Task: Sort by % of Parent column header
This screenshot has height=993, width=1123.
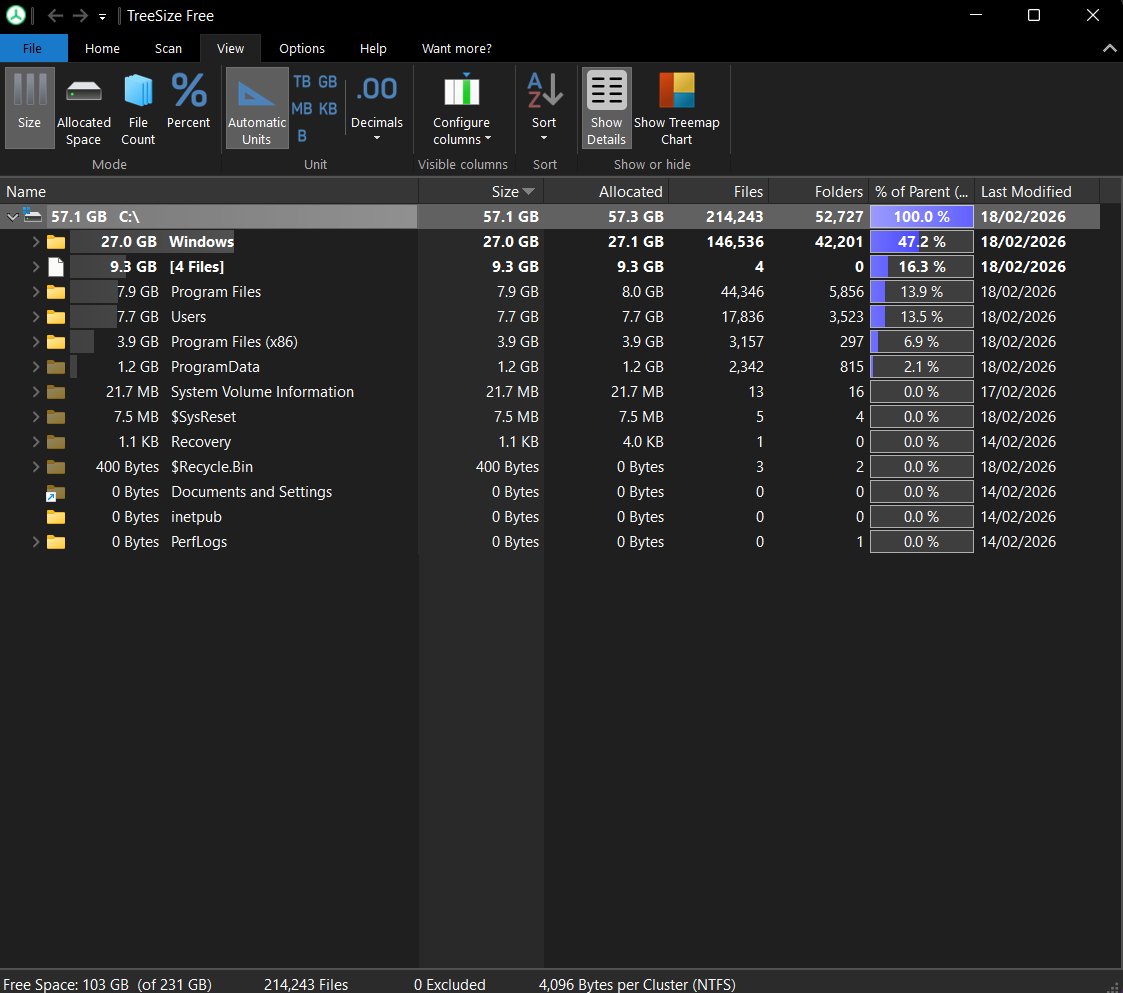Action: pyautogui.click(x=922, y=191)
